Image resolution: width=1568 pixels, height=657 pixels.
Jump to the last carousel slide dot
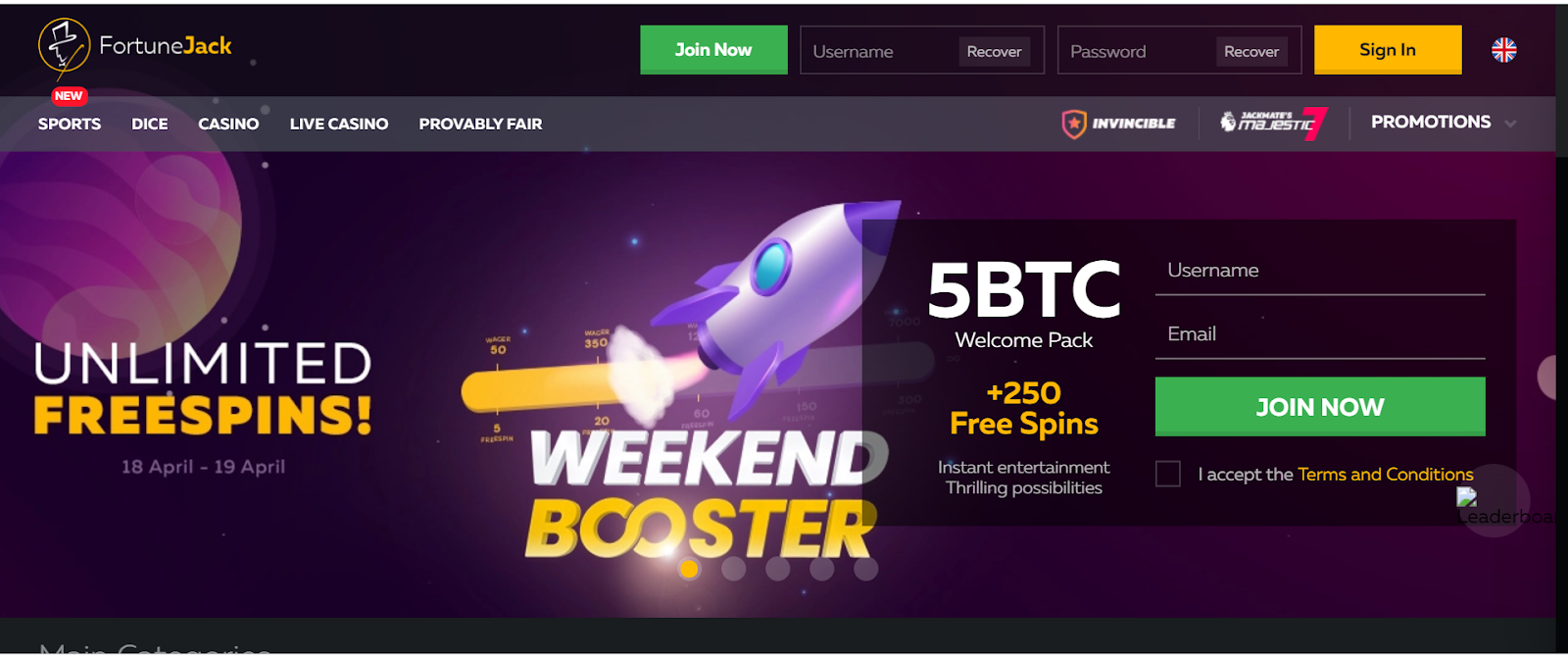pos(866,569)
